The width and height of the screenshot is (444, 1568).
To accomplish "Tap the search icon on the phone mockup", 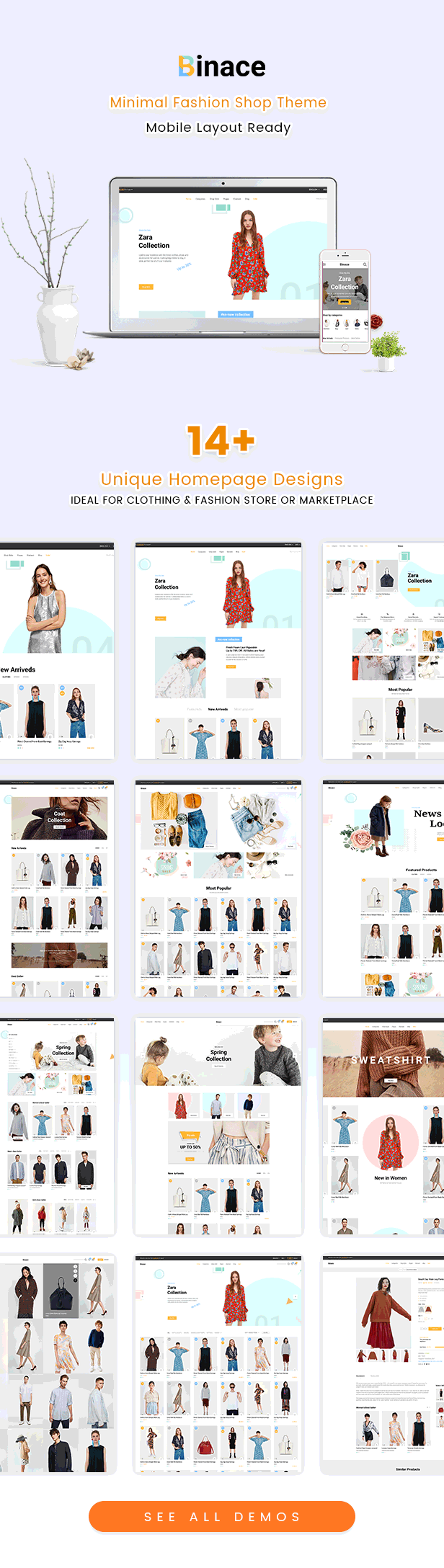I will pyautogui.click(x=365, y=264).
